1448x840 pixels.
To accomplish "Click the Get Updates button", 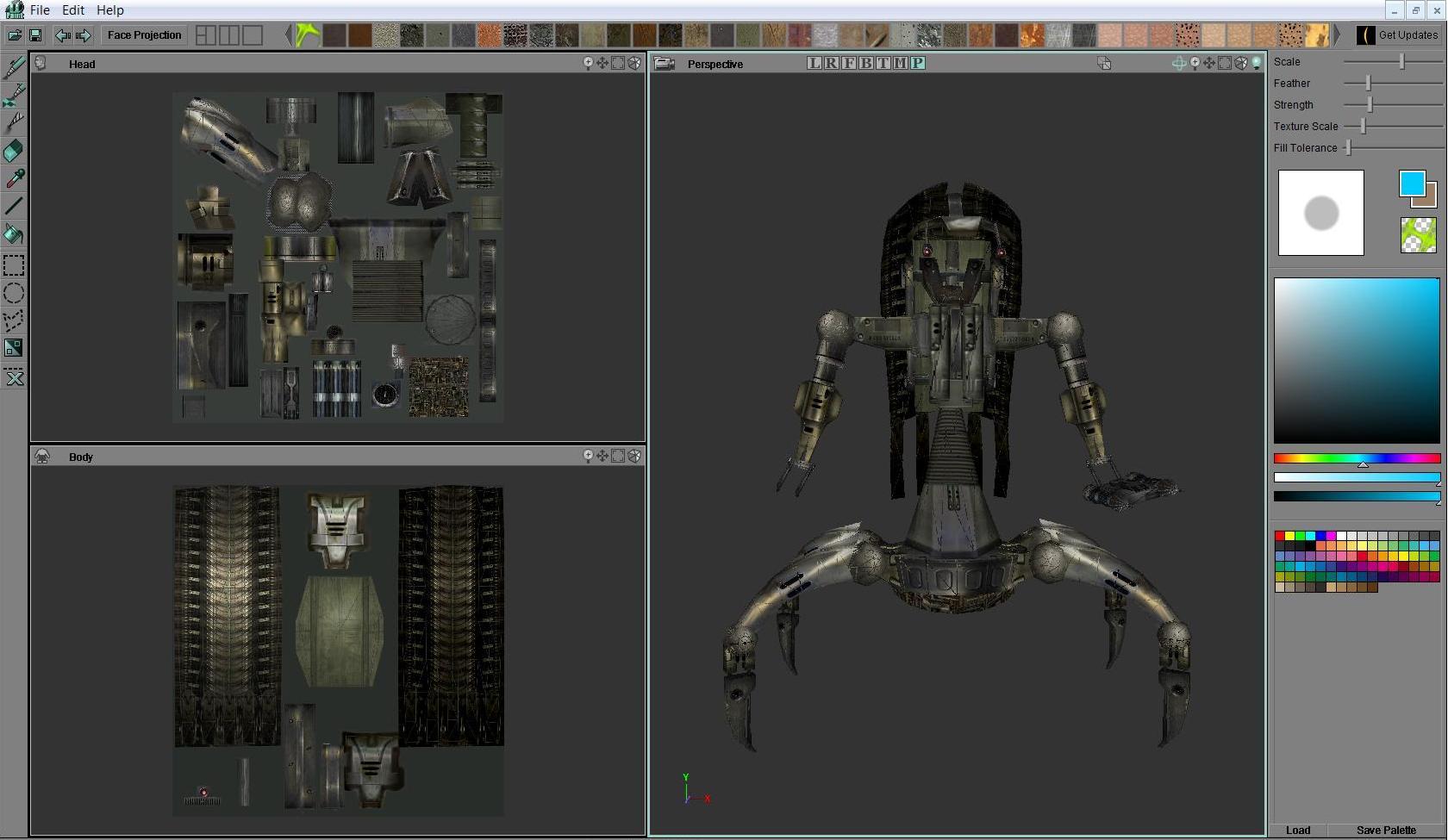I will 1398,35.
